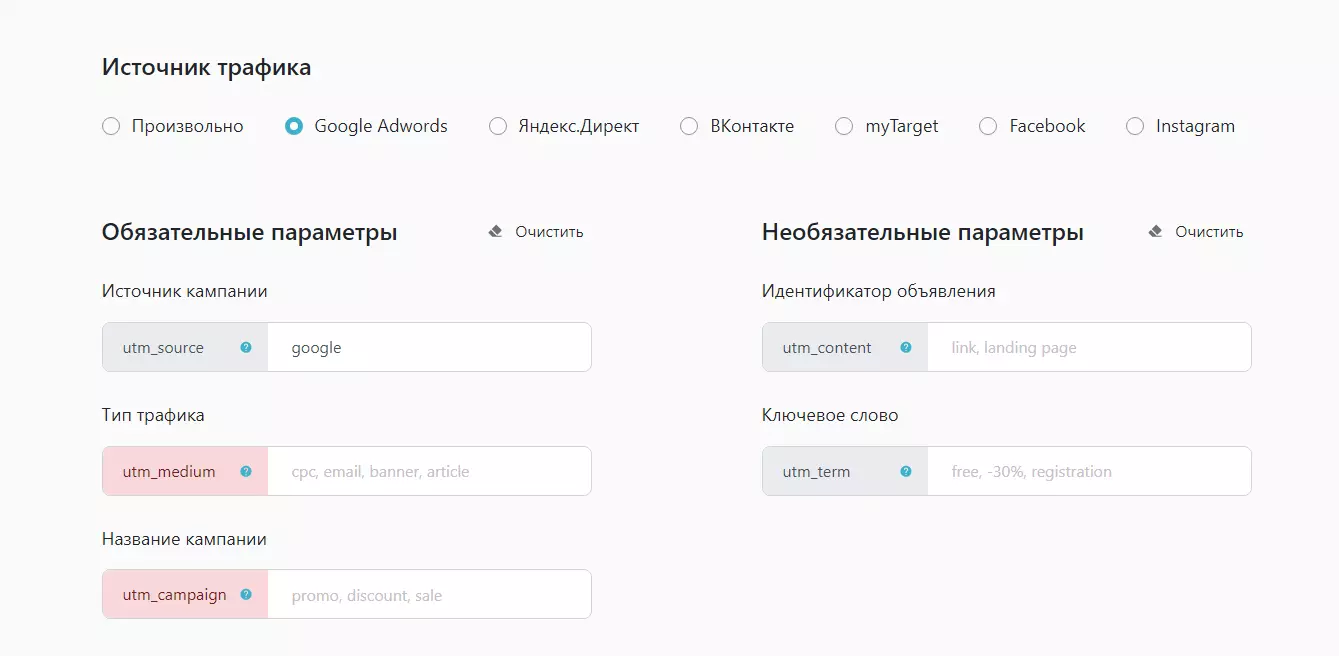Viewport: 1339px width, 656px height.
Task: Click the utm_medium label tag
Action: click(185, 471)
